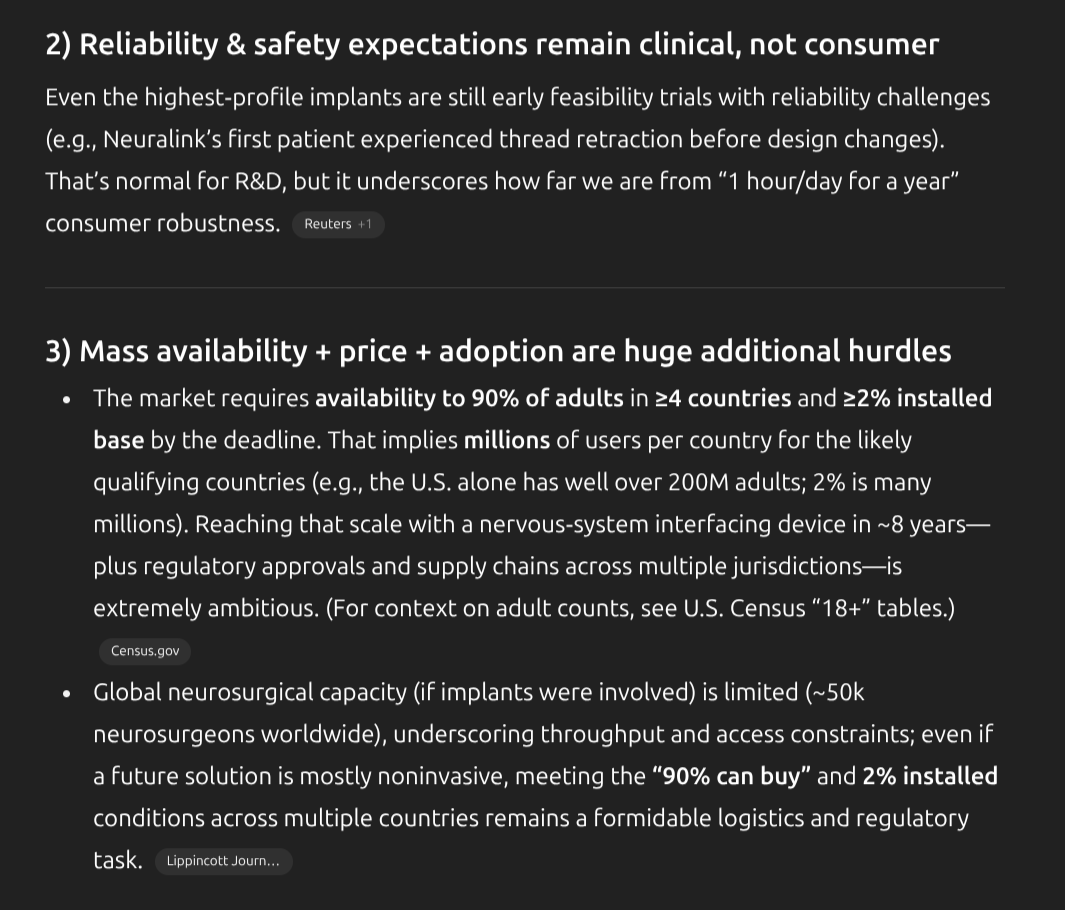Click the first bullet point marker
1065x910 pixels.
point(66,399)
